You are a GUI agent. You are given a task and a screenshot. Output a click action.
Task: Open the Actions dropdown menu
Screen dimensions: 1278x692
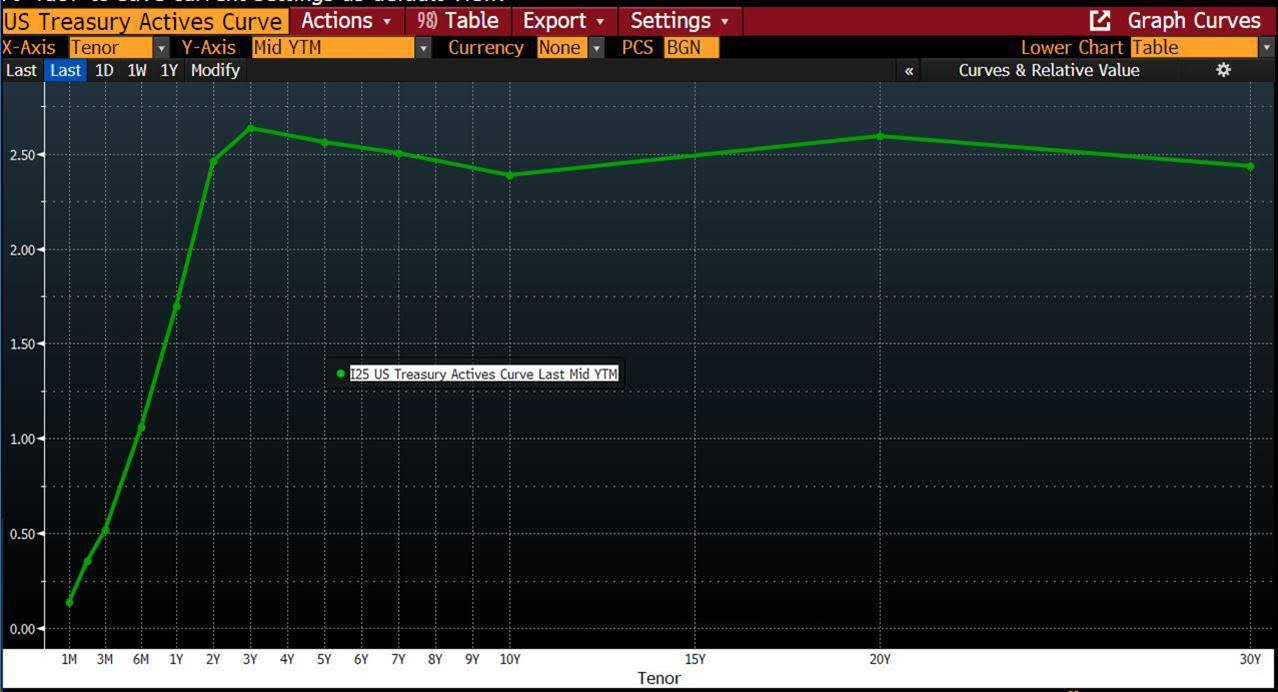click(x=346, y=20)
